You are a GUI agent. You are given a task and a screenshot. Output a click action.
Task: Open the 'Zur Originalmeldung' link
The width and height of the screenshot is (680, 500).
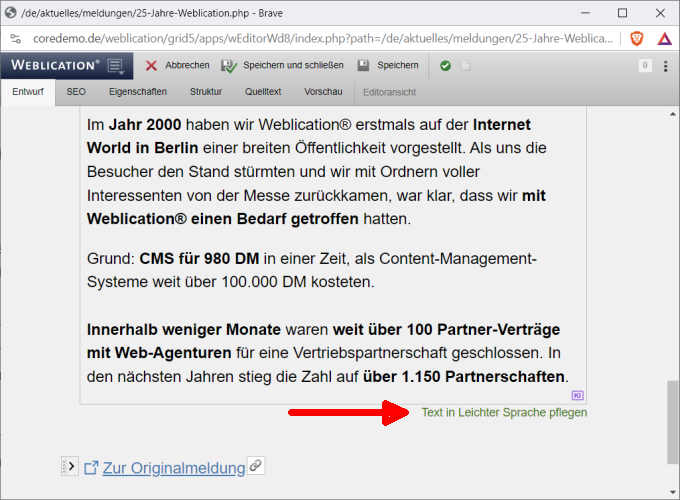(174, 468)
